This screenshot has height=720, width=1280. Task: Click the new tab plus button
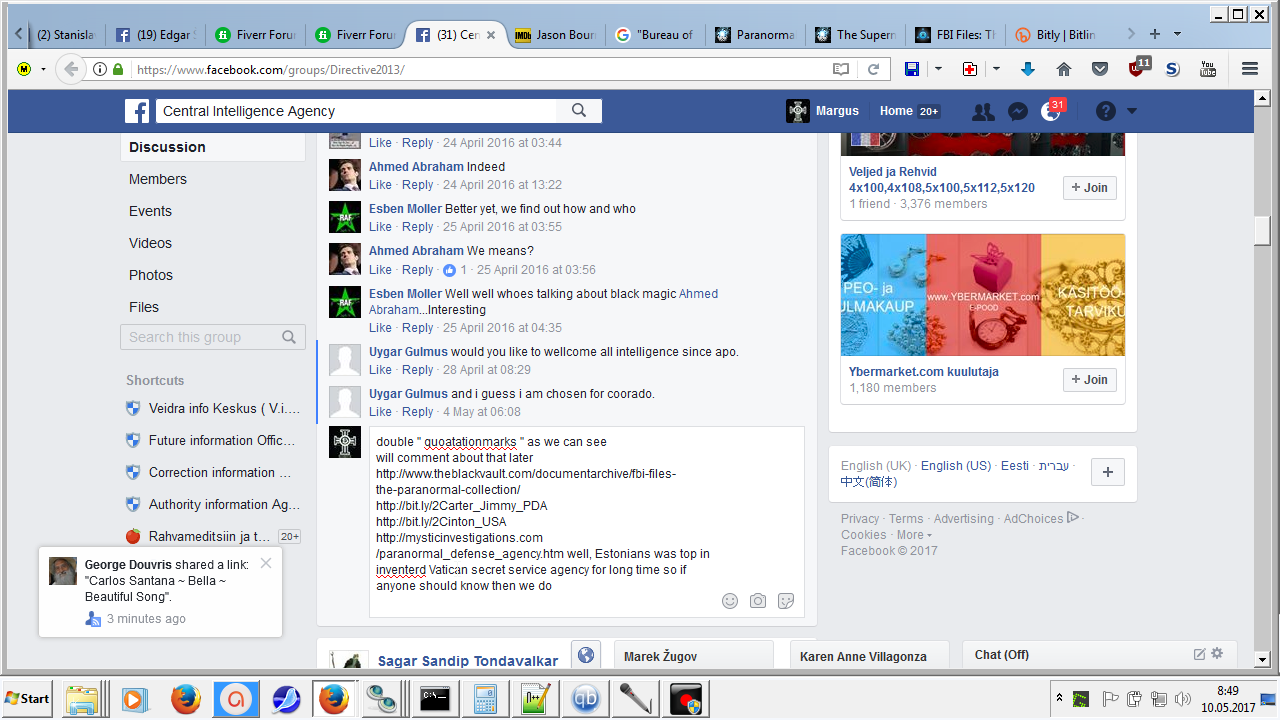click(1155, 34)
